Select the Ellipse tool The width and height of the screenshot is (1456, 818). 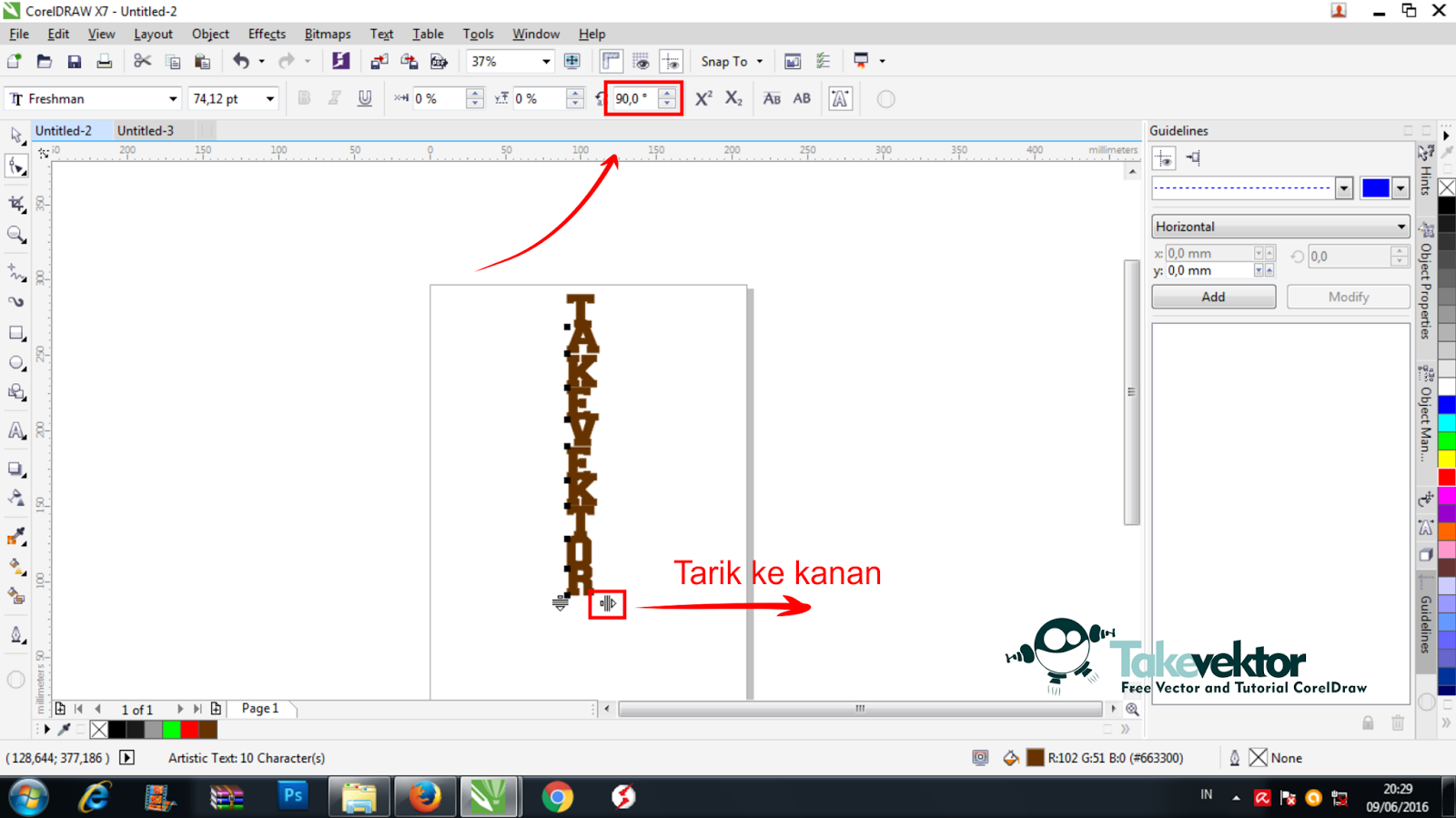[x=16, y=363]
